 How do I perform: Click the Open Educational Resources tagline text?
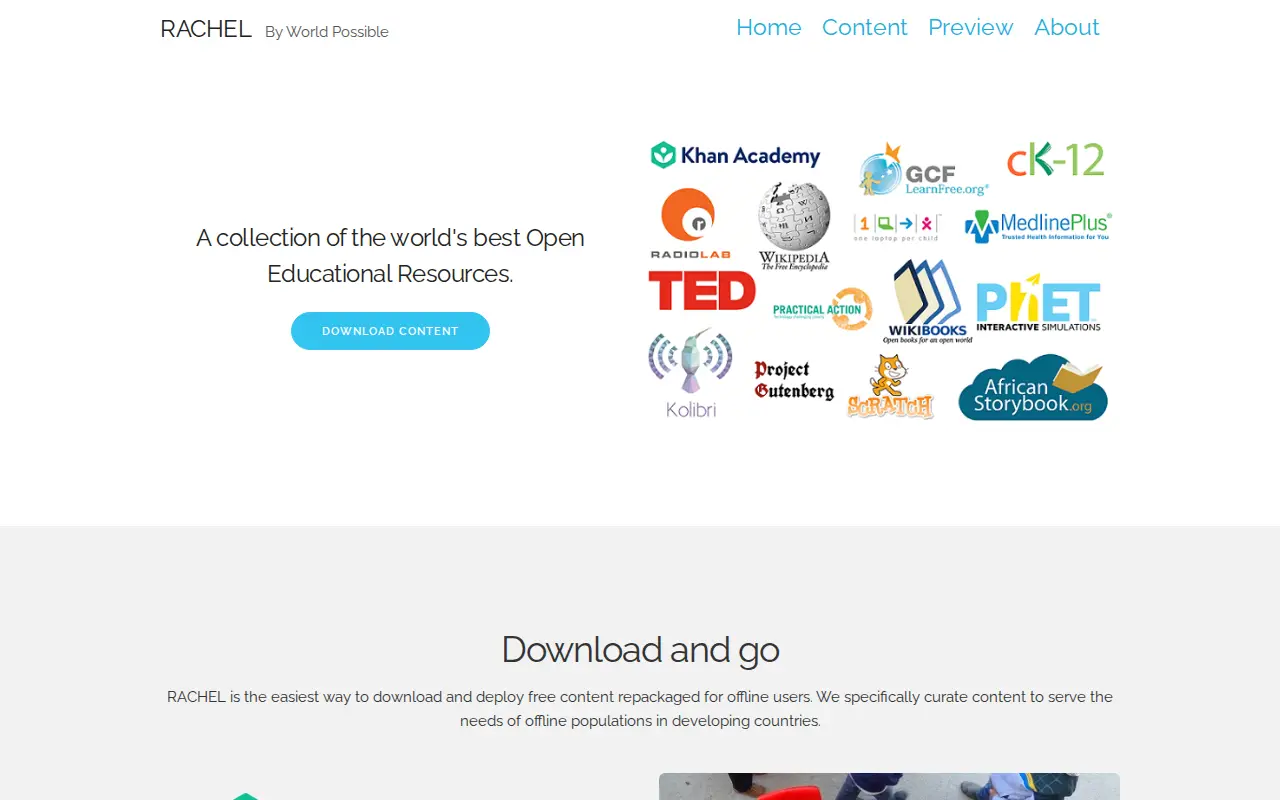pos(390,255)
